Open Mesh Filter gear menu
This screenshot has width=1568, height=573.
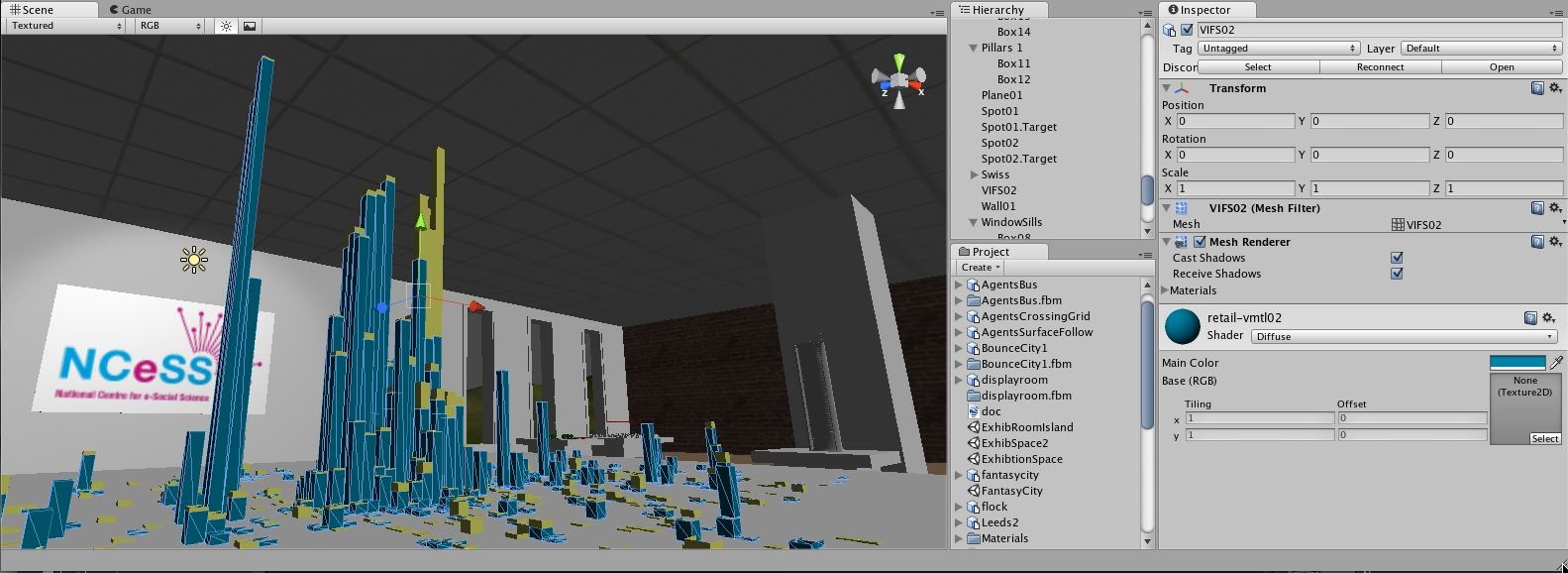click(x=1555, y=208)
